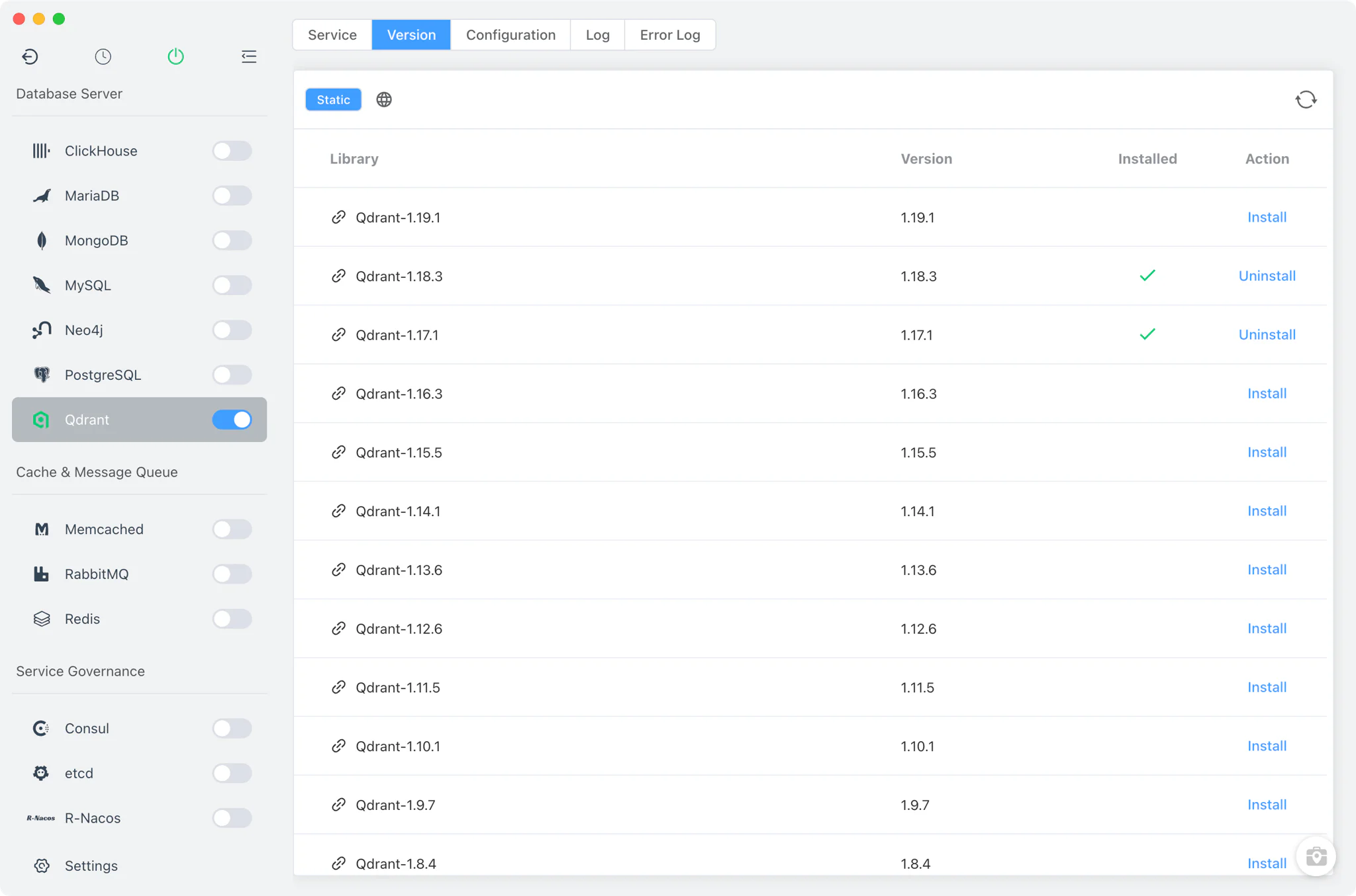
Task: Click the Static button
Action: pos(333,100)
